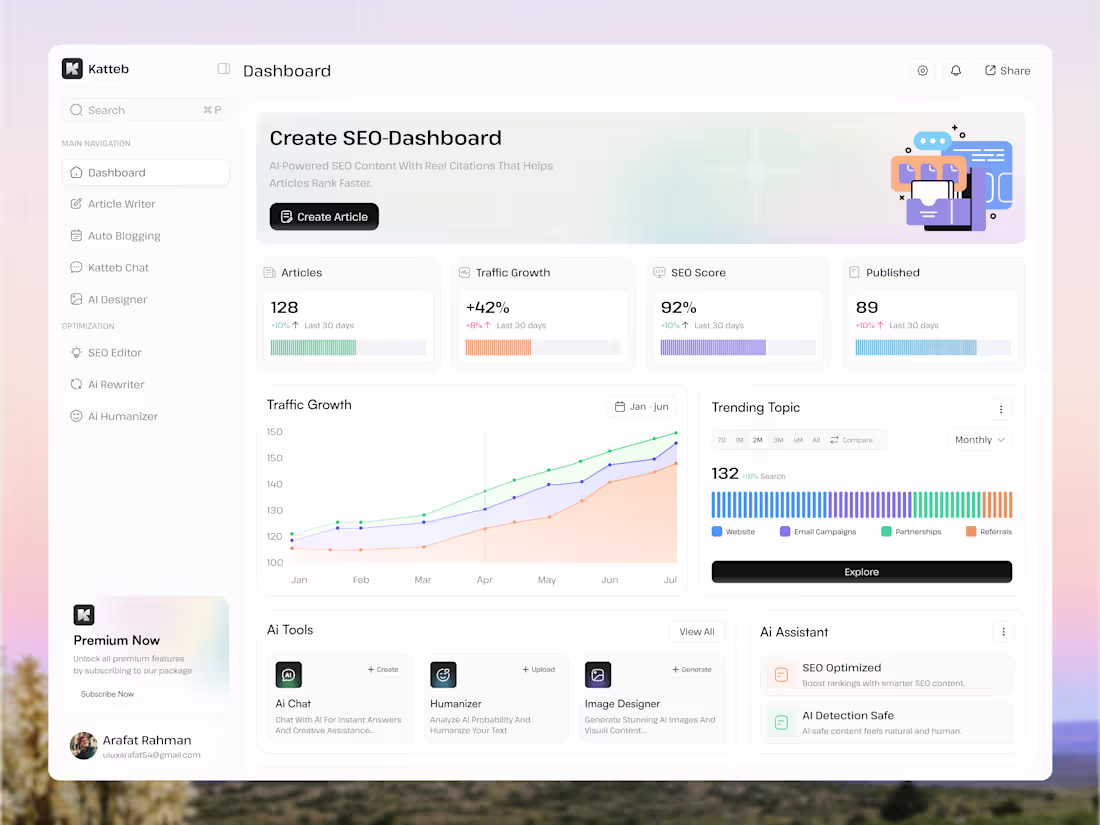This screenshot has height=825, width=1100.
Task: Click the SEO Score card icon
Action: pyautogui.click(x=659, y=273)
